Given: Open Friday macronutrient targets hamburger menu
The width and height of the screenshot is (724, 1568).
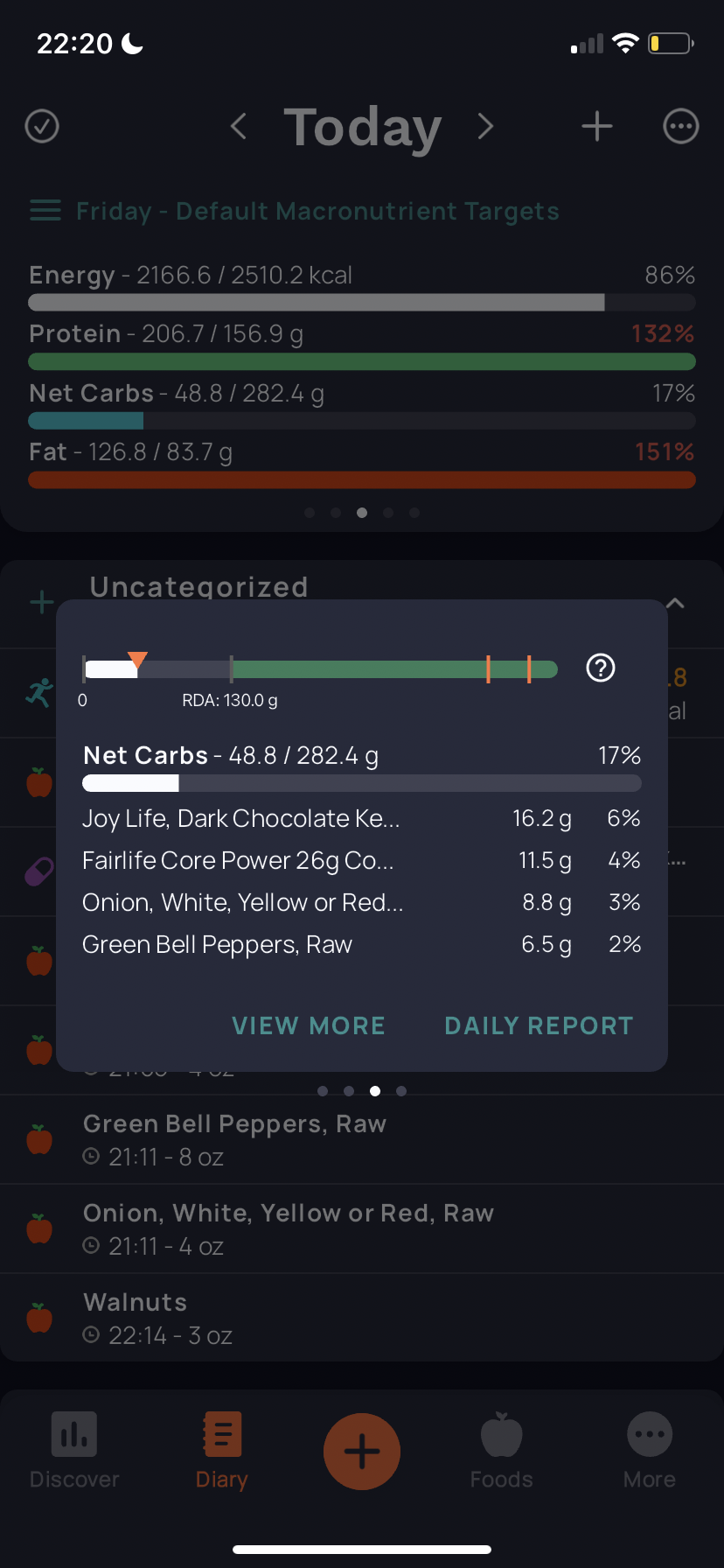Looking at the screenshot, I should click(x=45, y=211).
